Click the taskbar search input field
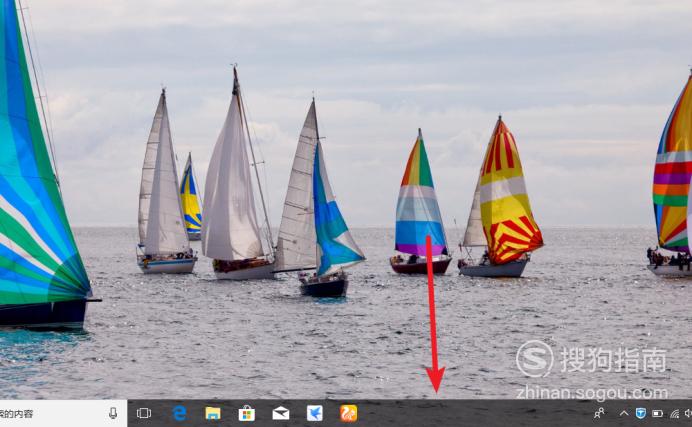The height and width of the screenshot is (427, 692). 63,413
